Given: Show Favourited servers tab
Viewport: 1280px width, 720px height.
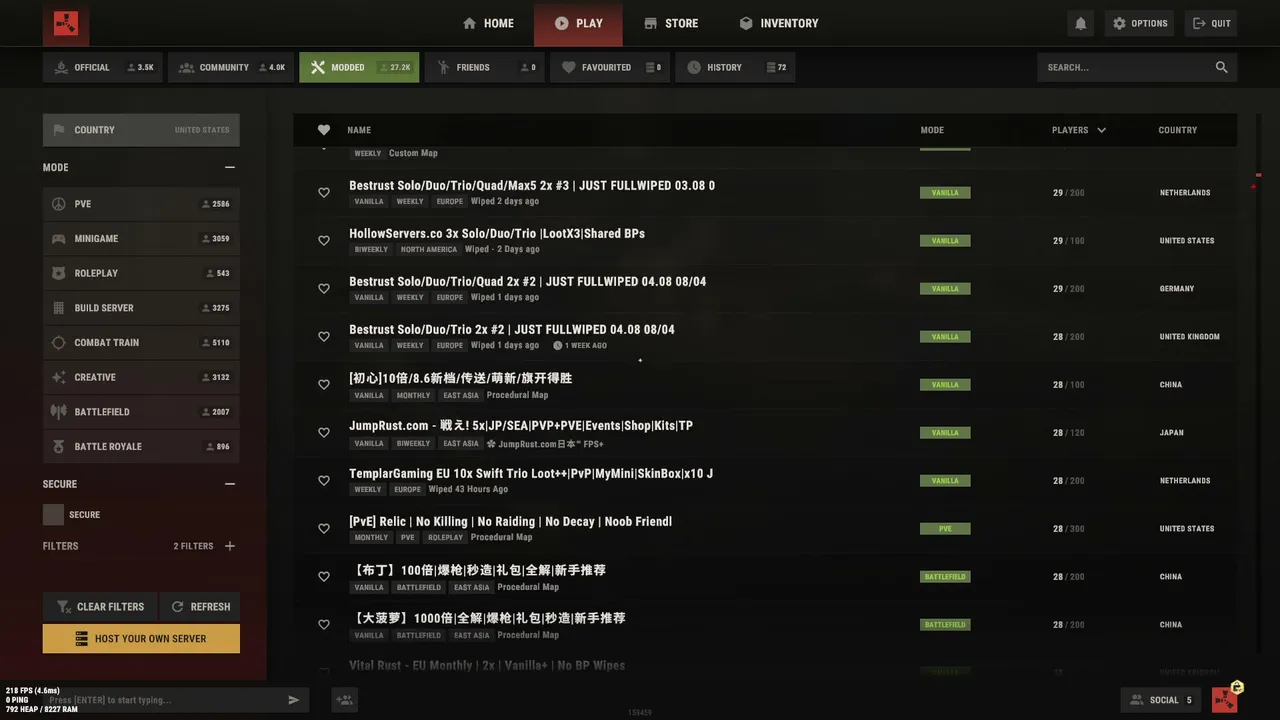Looking at the screenshot, I should click(610, 67).
